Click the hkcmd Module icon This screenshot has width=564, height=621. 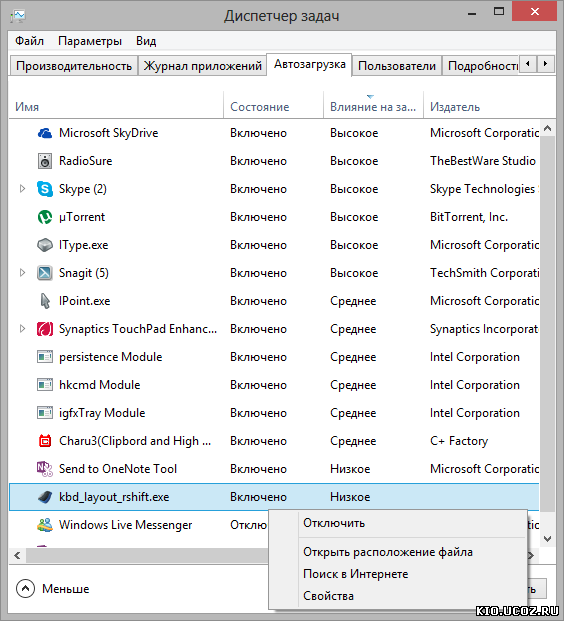coord(45,385)
